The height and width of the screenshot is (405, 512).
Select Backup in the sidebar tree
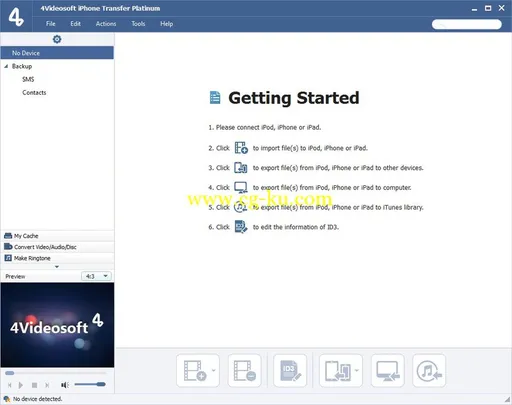pos(22,66)
